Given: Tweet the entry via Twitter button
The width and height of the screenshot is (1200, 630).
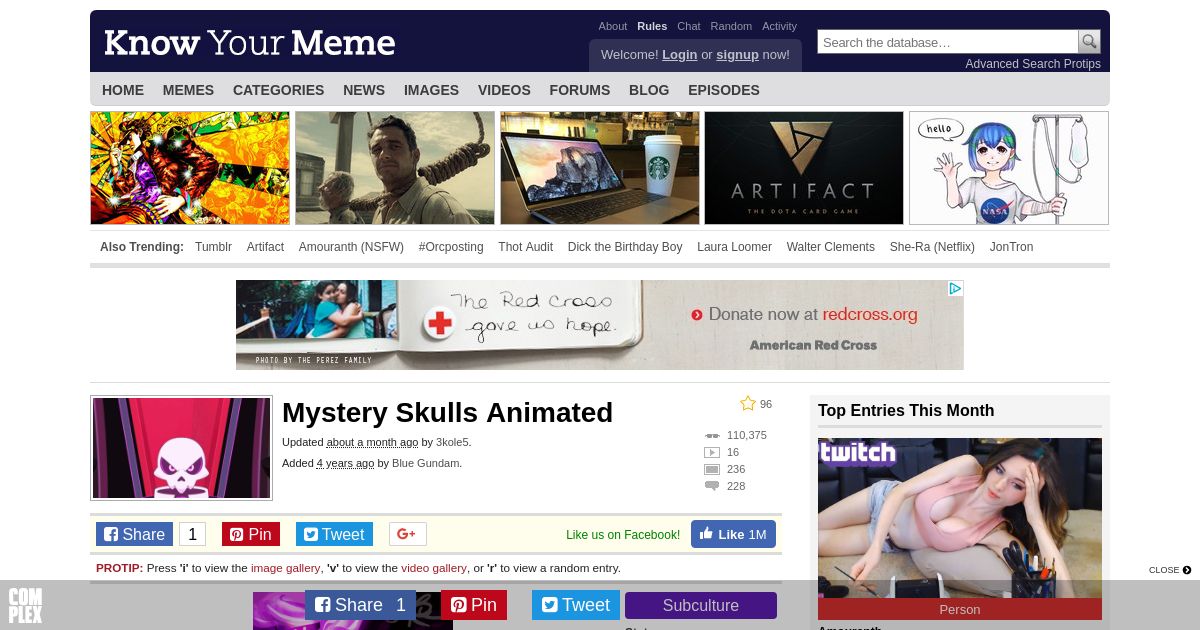Looking at the screenshot, I should [334, 534].
